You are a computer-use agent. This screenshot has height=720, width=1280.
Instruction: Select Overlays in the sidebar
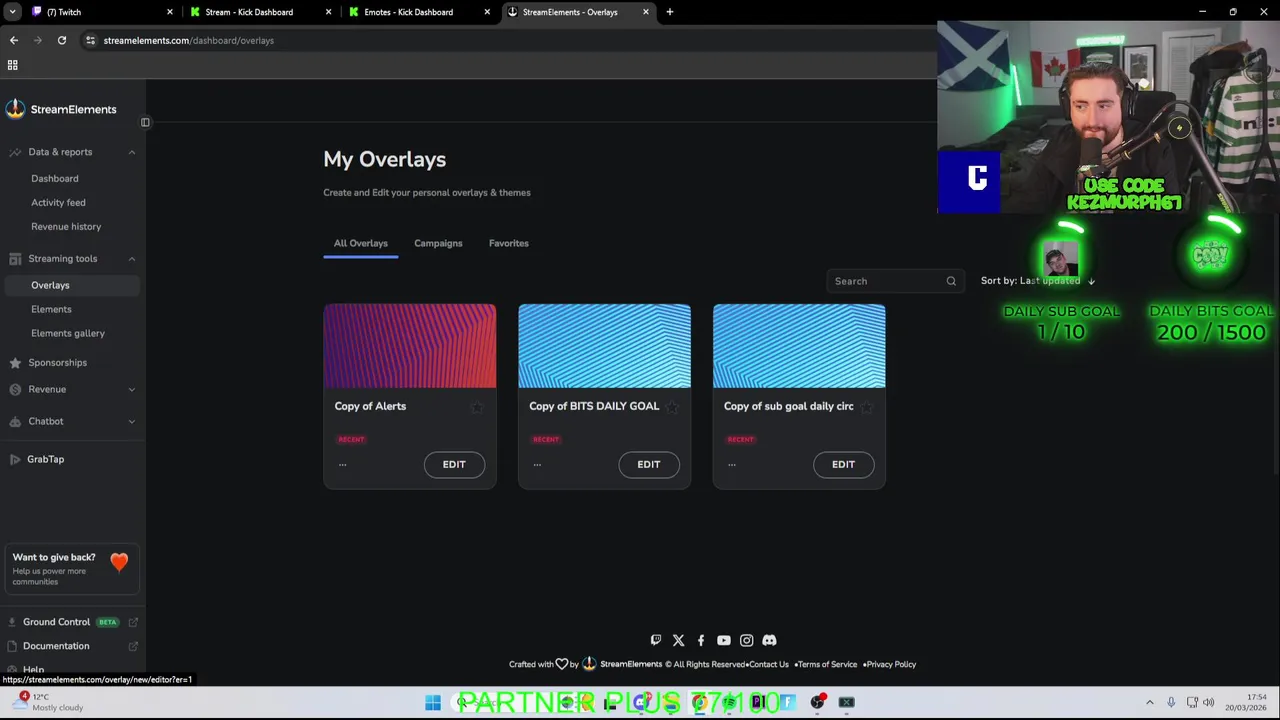(71, 285)
